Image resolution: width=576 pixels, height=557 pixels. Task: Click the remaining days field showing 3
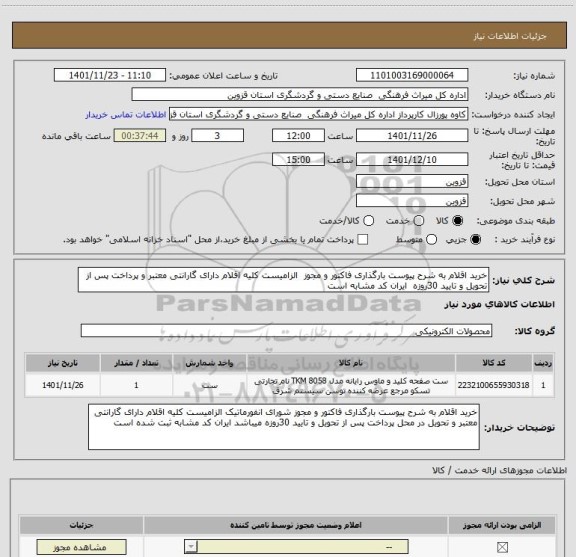[217, 136]
